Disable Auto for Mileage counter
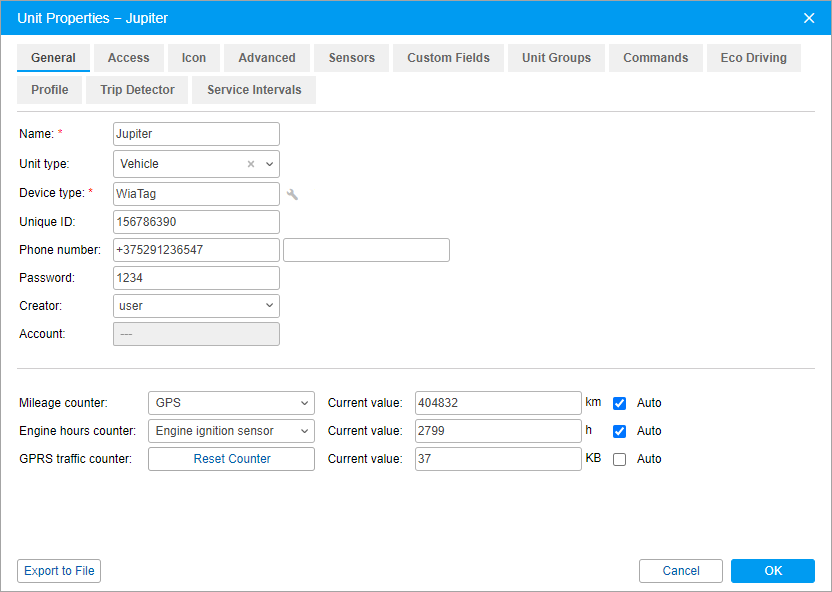 620,403
